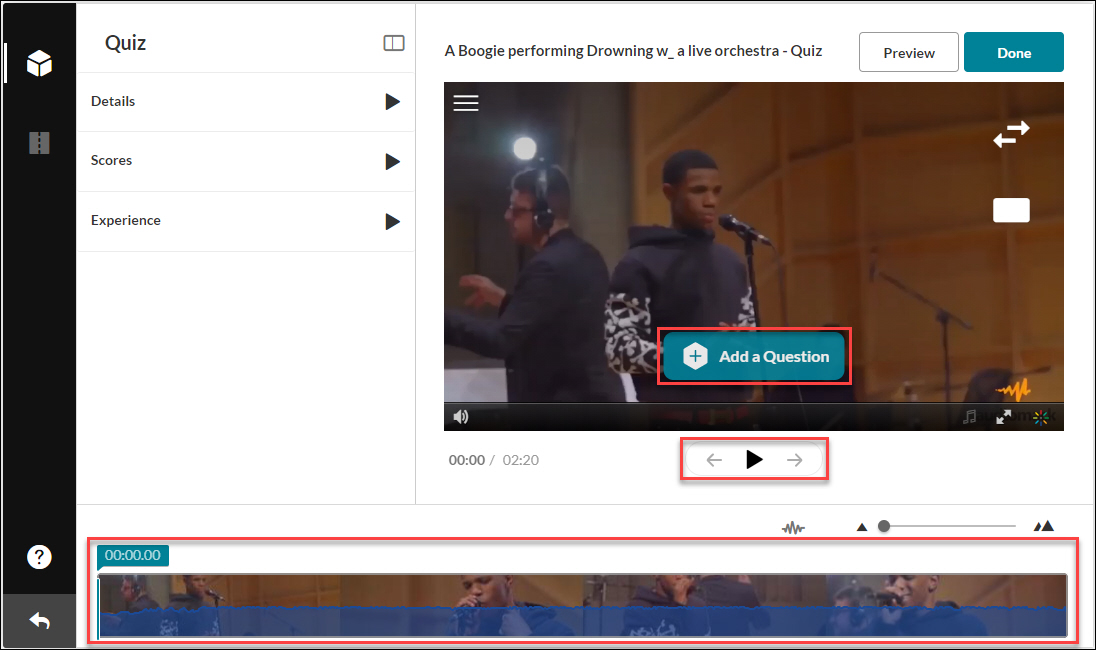Click the swap view arrows icon
Image resolution: width=1096 pixels, height=650 pixels.
[x=1011, y=133]
